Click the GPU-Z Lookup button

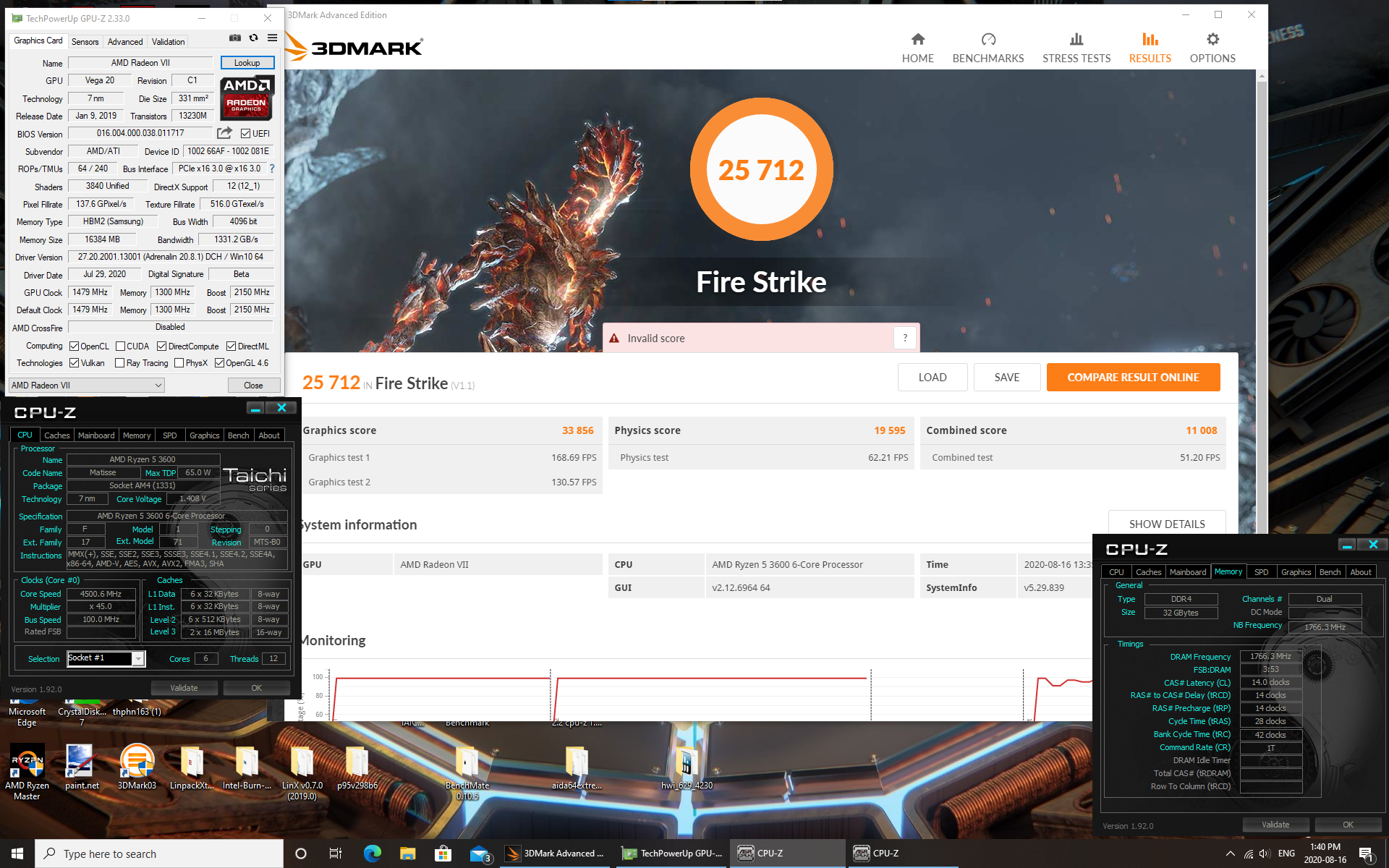247,63
